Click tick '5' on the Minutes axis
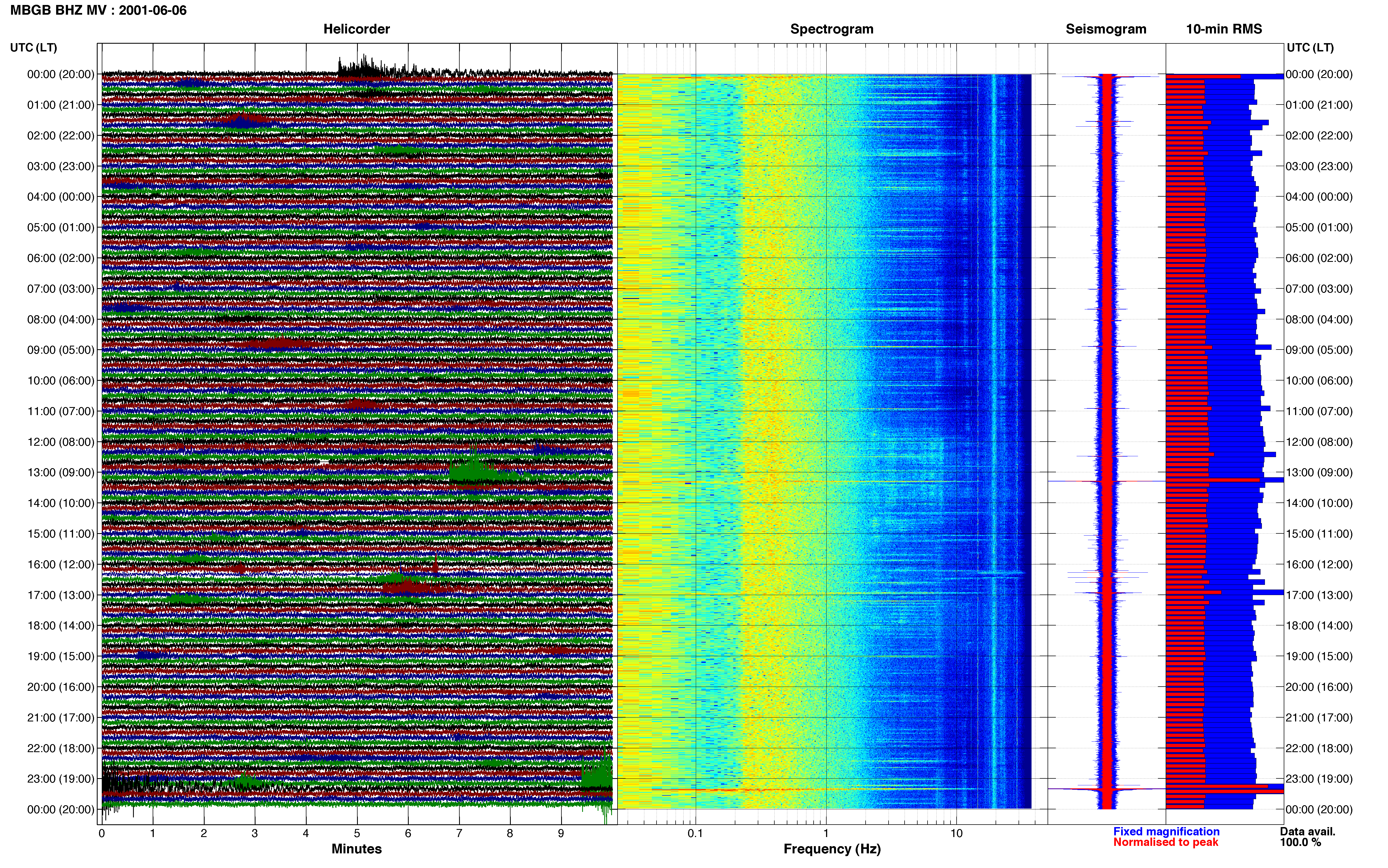This screenshot has width=1388, height=868. pos(357,833)
